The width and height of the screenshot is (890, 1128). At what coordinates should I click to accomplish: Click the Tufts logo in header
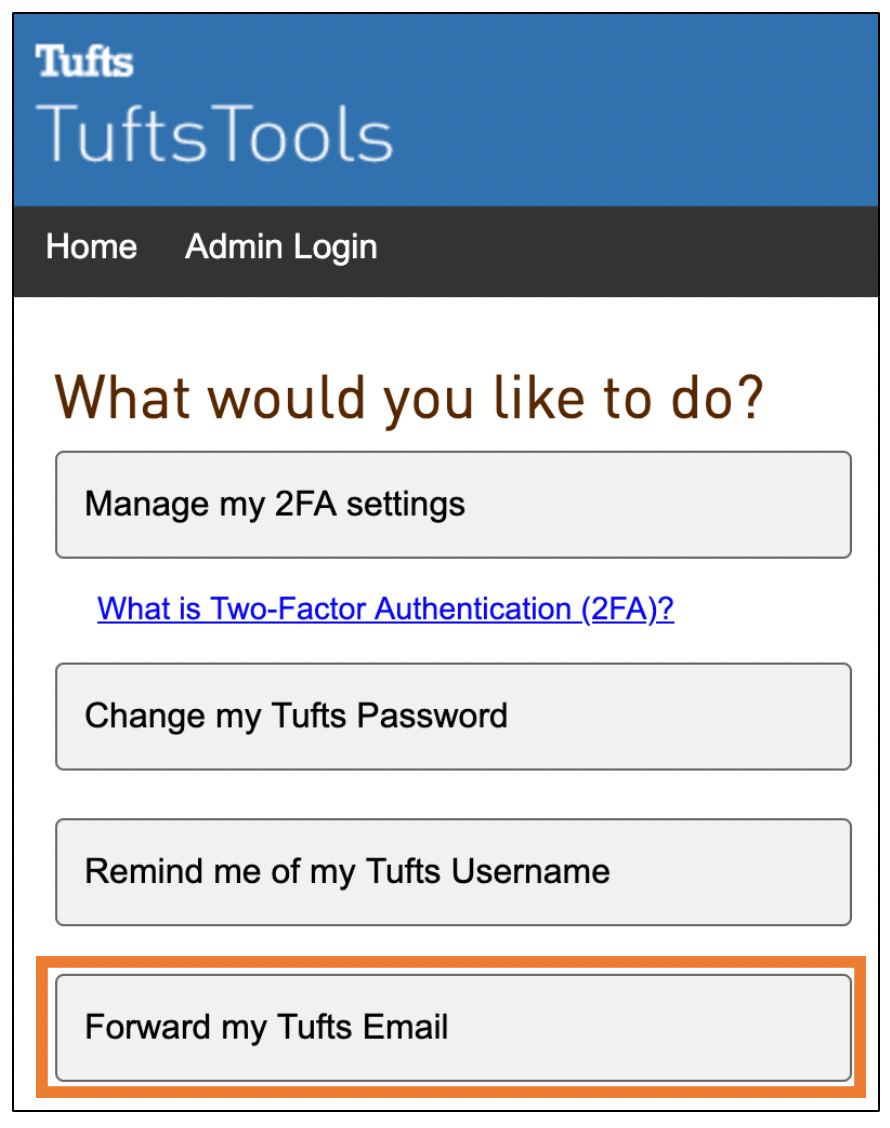click(84, 62)
